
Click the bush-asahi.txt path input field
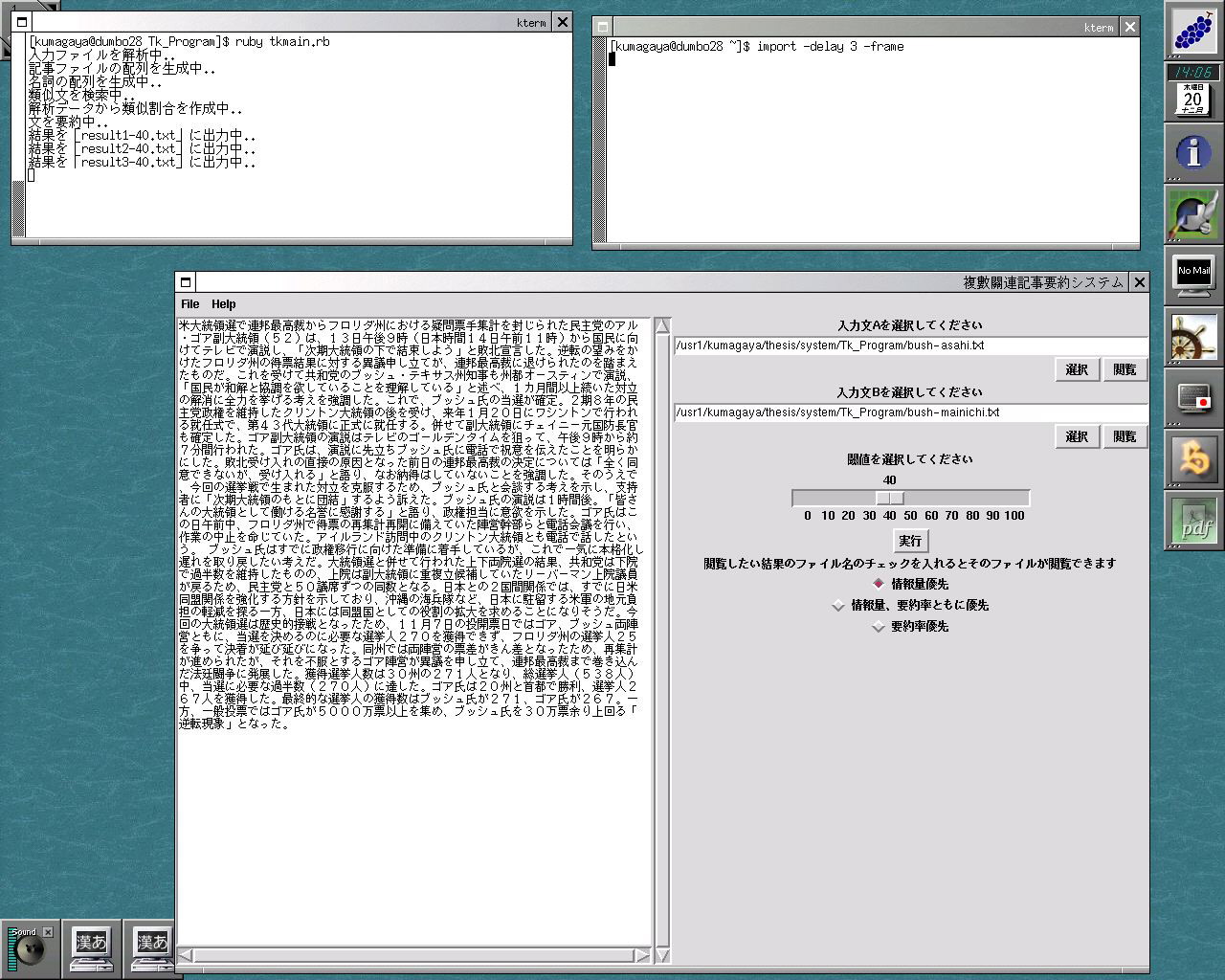pos(910,345)
